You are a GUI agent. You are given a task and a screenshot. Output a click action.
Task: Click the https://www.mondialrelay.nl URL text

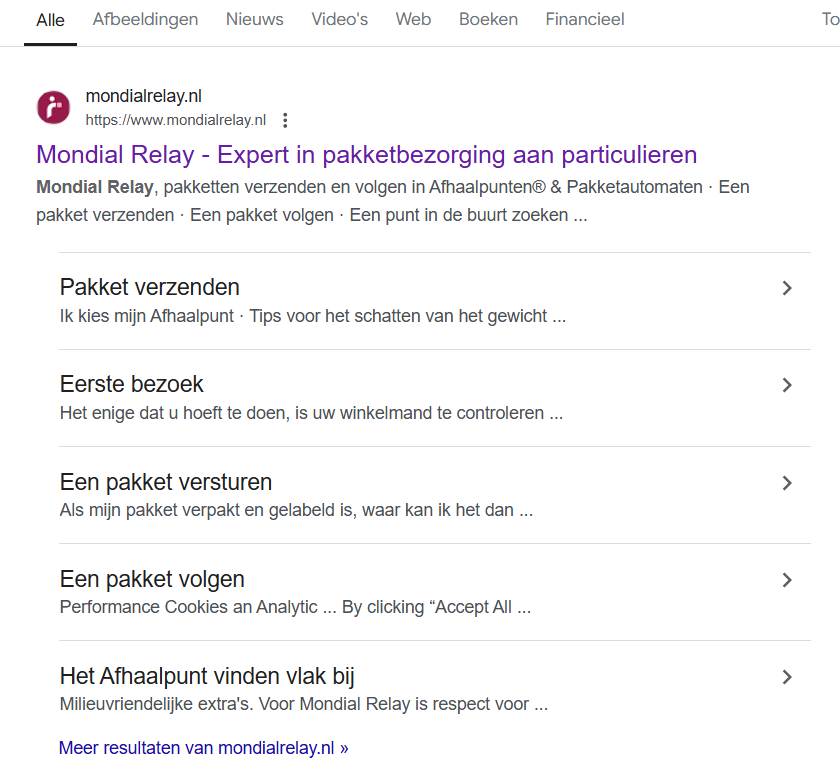coord(176,120)
